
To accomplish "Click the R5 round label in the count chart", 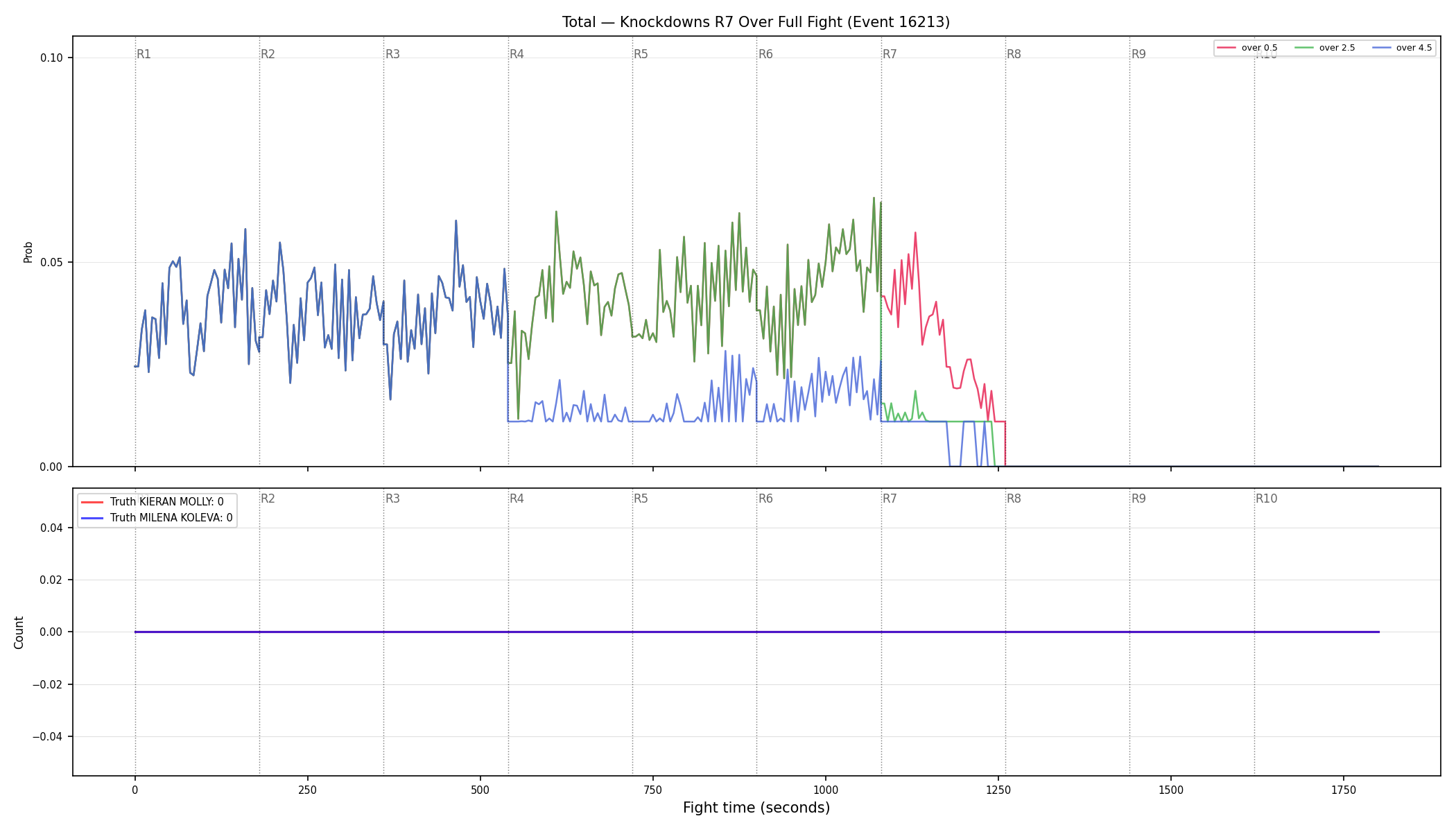I will [x=641, y=499].
